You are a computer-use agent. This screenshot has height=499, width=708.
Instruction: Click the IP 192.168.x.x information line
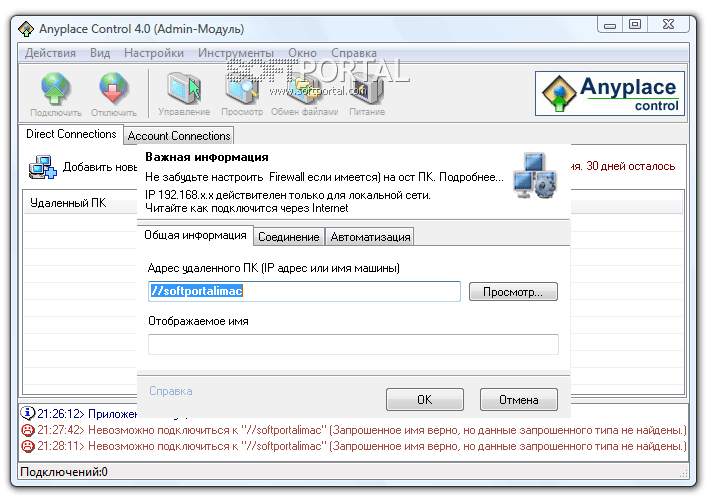[288, 195]
